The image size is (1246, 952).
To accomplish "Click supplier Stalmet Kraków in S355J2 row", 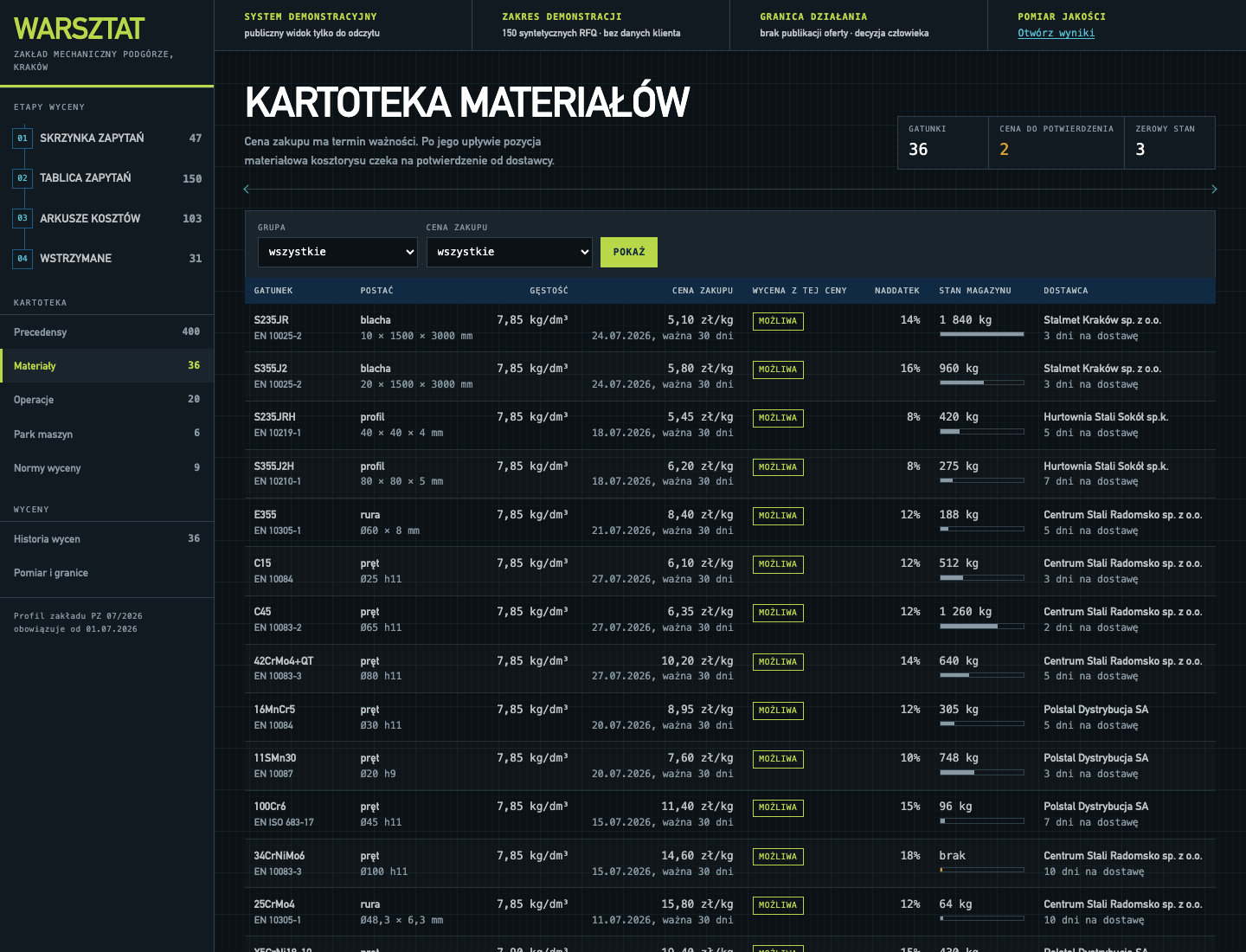I will click(1101, 368).
